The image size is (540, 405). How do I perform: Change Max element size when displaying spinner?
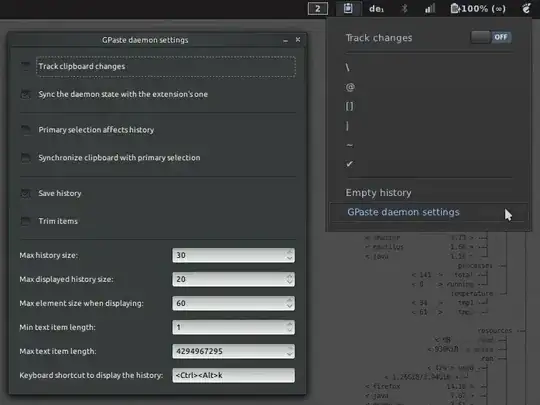(289, 303)
